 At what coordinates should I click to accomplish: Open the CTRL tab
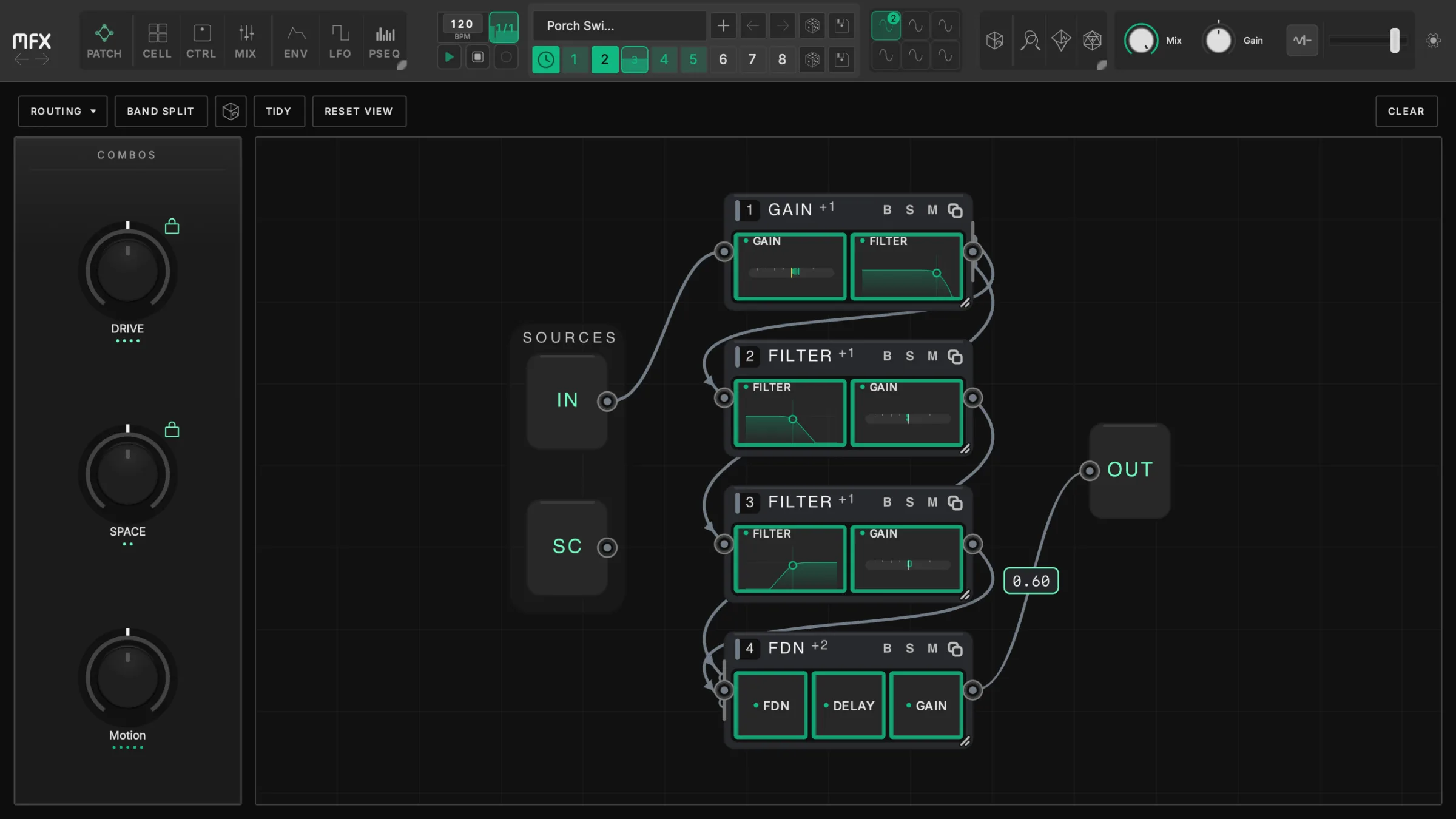pos(201,41)
